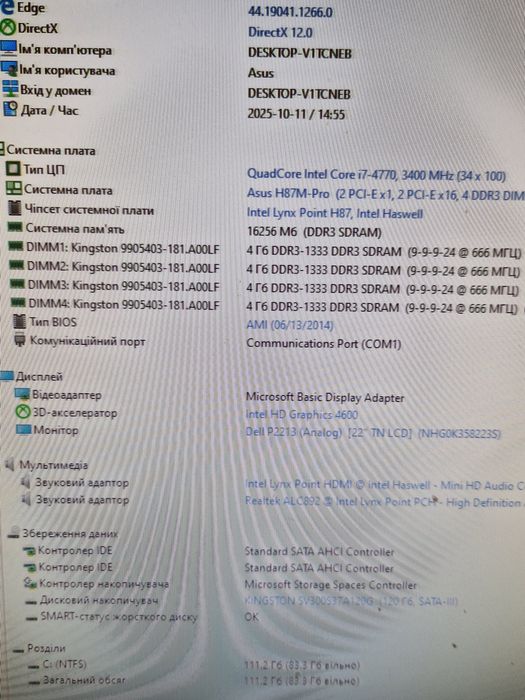Screen dimensions: 525x700
Task: Click the domain login icon beside Вхід у домен
Action: (10, 89)
